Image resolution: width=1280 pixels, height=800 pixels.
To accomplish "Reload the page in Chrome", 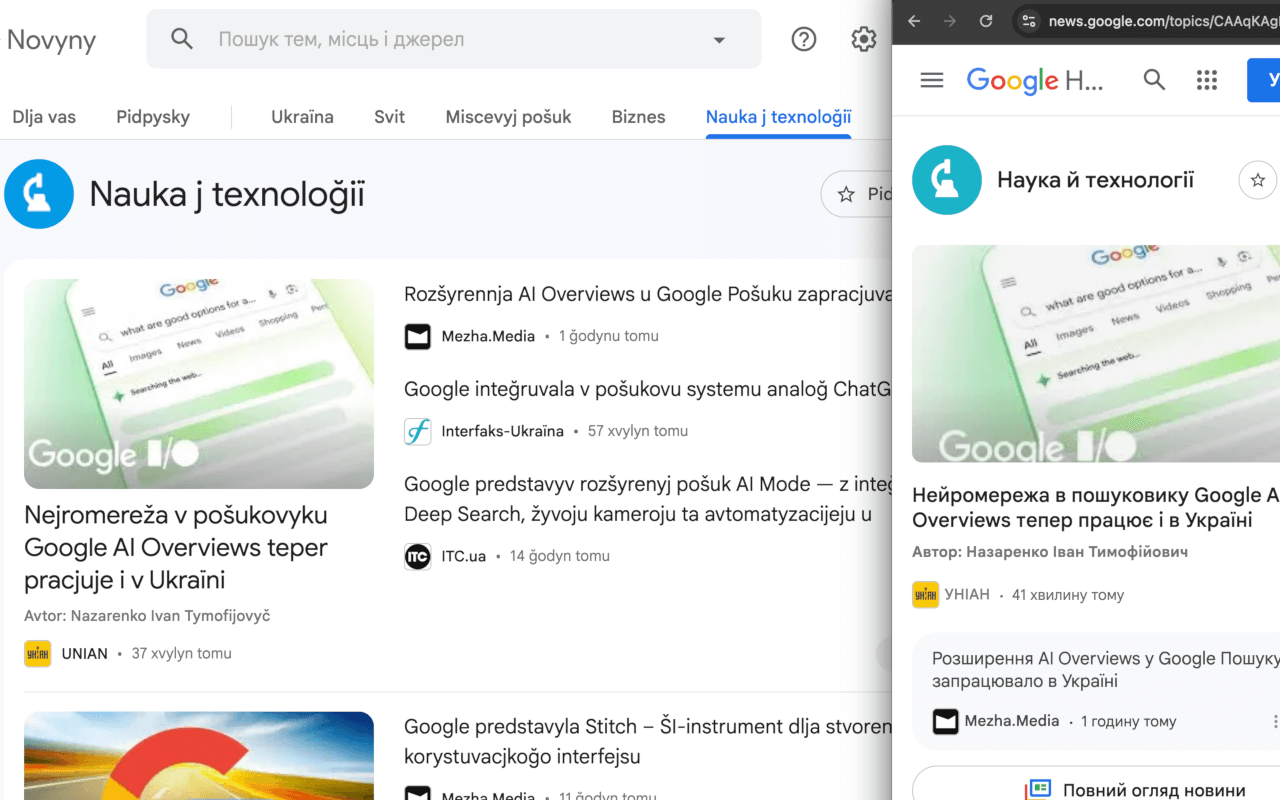I will pos(986,20).
